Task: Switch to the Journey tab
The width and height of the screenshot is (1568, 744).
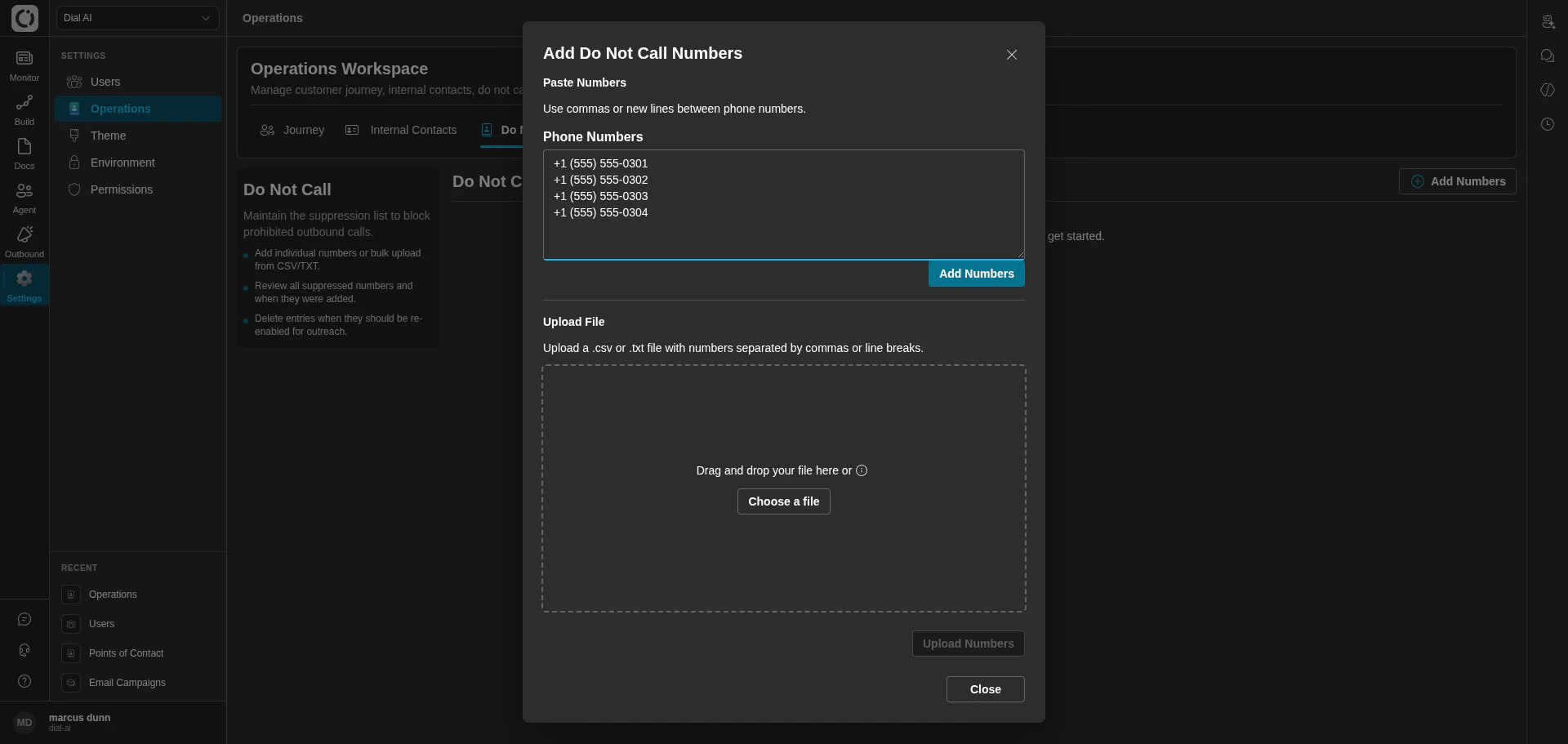Action: pos(292,130)
